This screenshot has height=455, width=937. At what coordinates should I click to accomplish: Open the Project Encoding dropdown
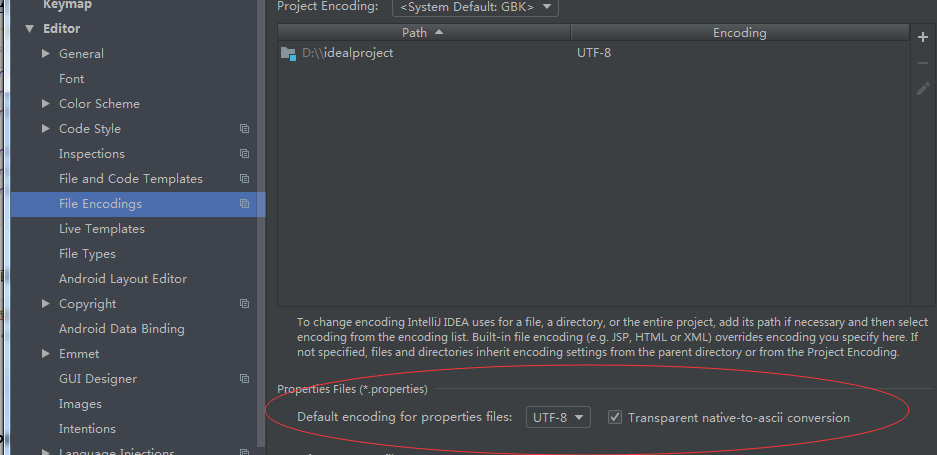(475, 8)
